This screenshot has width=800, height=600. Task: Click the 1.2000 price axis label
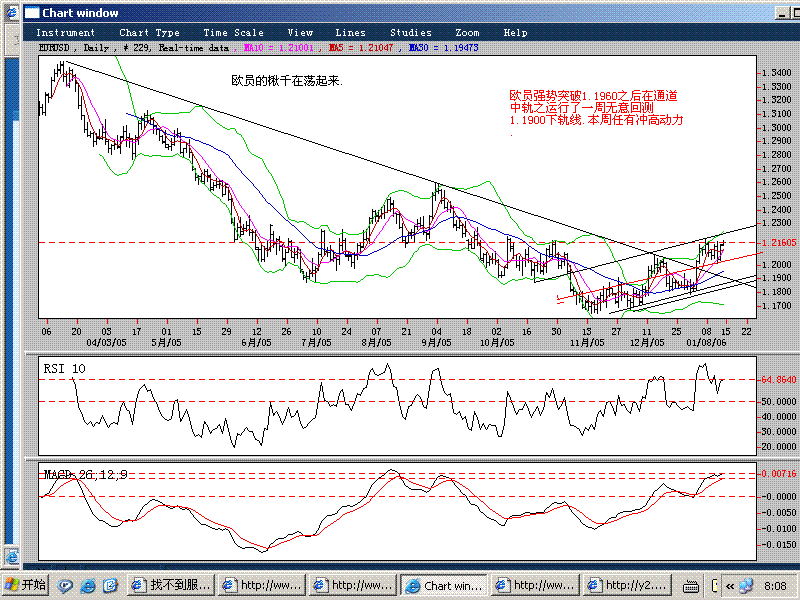click(777, 265)
